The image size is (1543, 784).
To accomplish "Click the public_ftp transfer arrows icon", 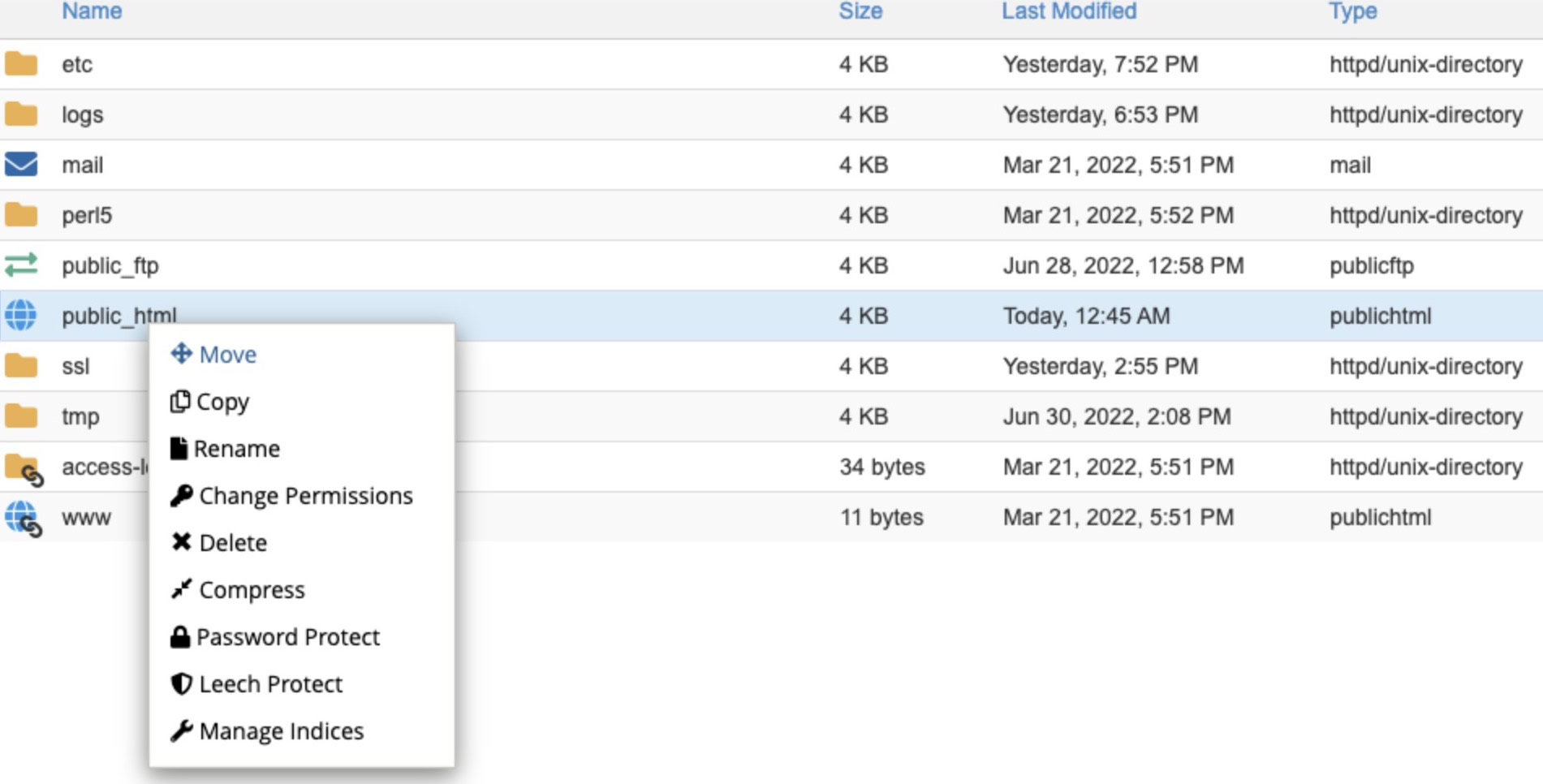I will (21, 265).
